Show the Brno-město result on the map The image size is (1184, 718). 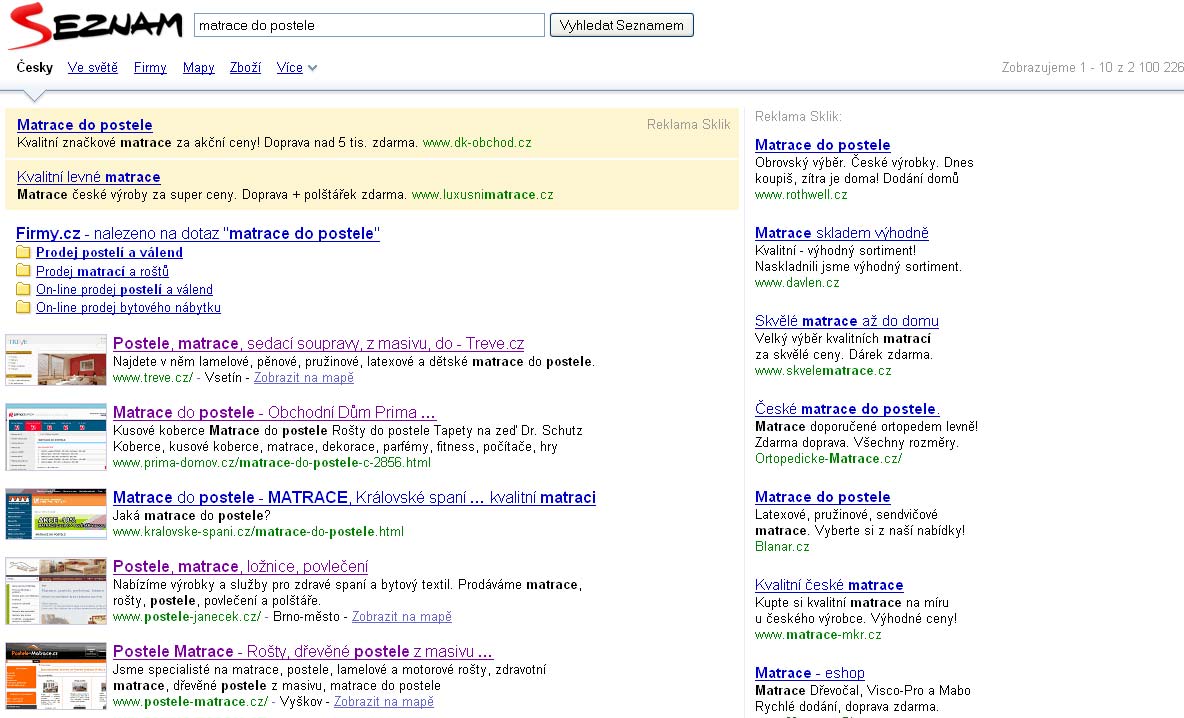(402, 617)
